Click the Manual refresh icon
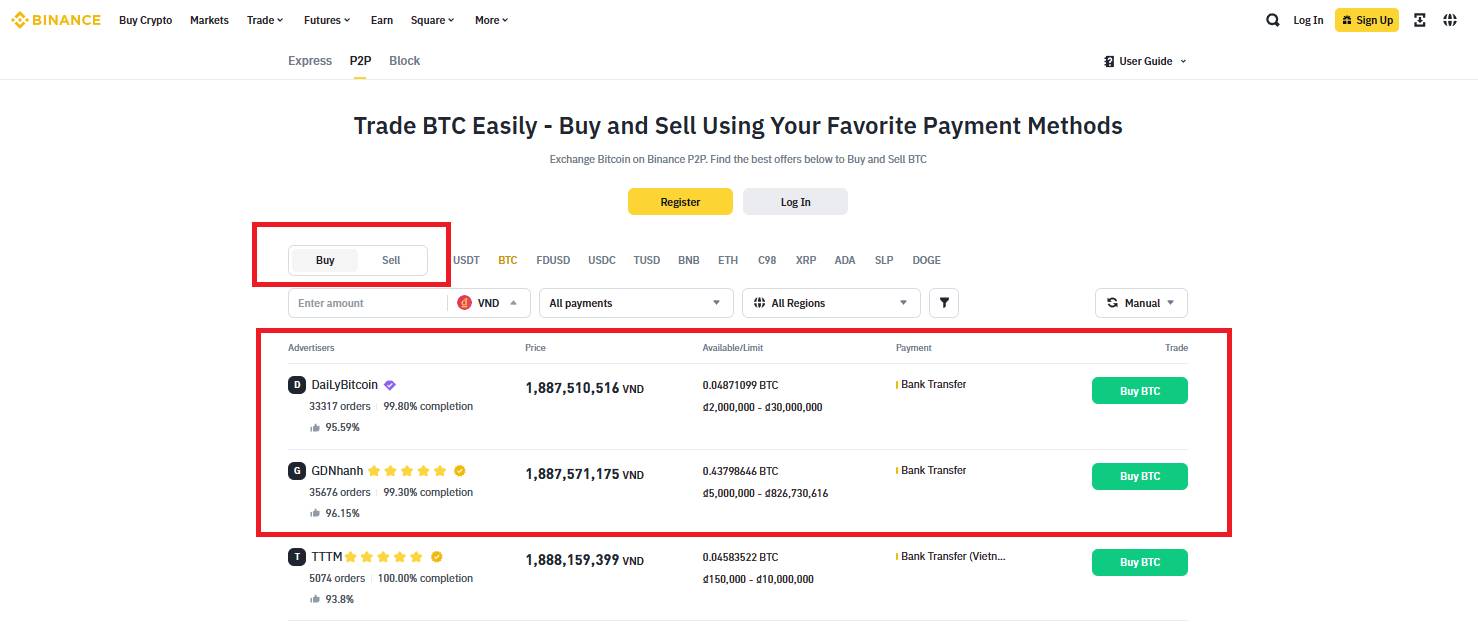 1112,303
